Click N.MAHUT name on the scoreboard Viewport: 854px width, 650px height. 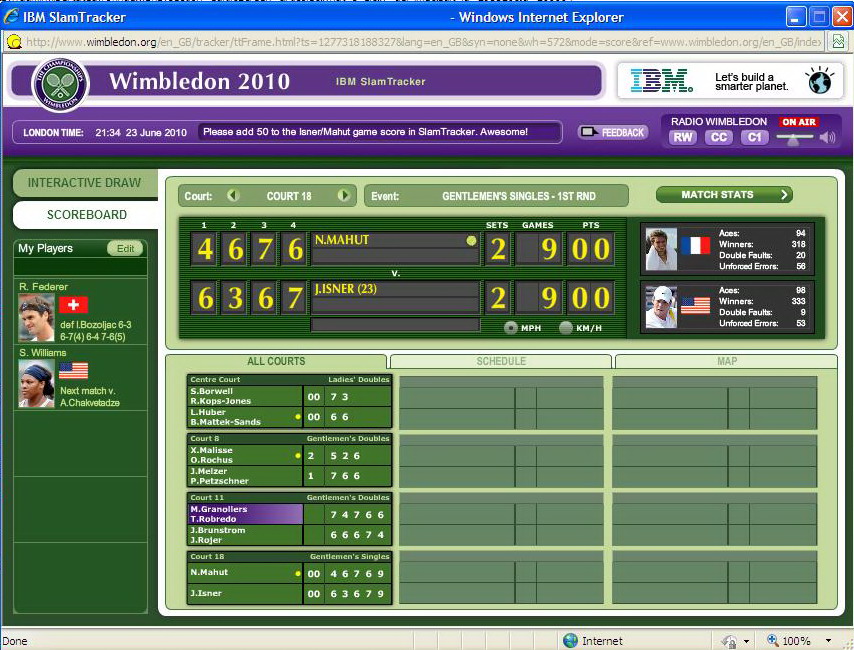pos(342,240)
